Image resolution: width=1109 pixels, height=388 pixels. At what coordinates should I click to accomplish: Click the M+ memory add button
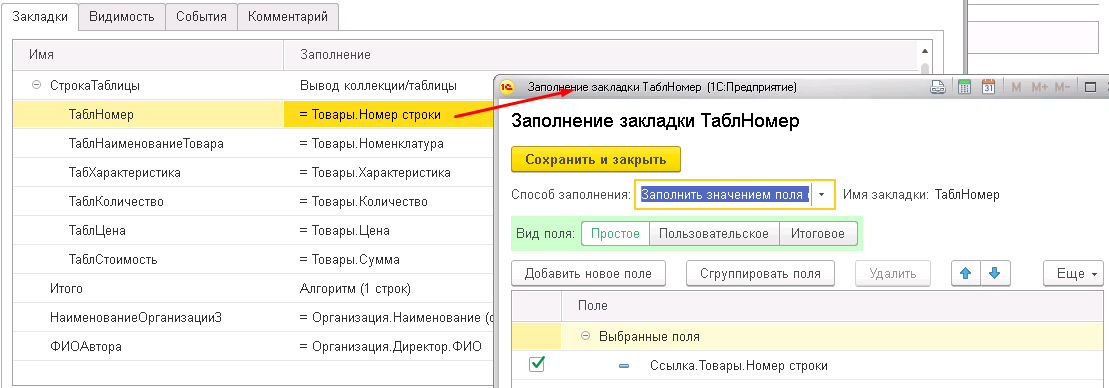1038,87
